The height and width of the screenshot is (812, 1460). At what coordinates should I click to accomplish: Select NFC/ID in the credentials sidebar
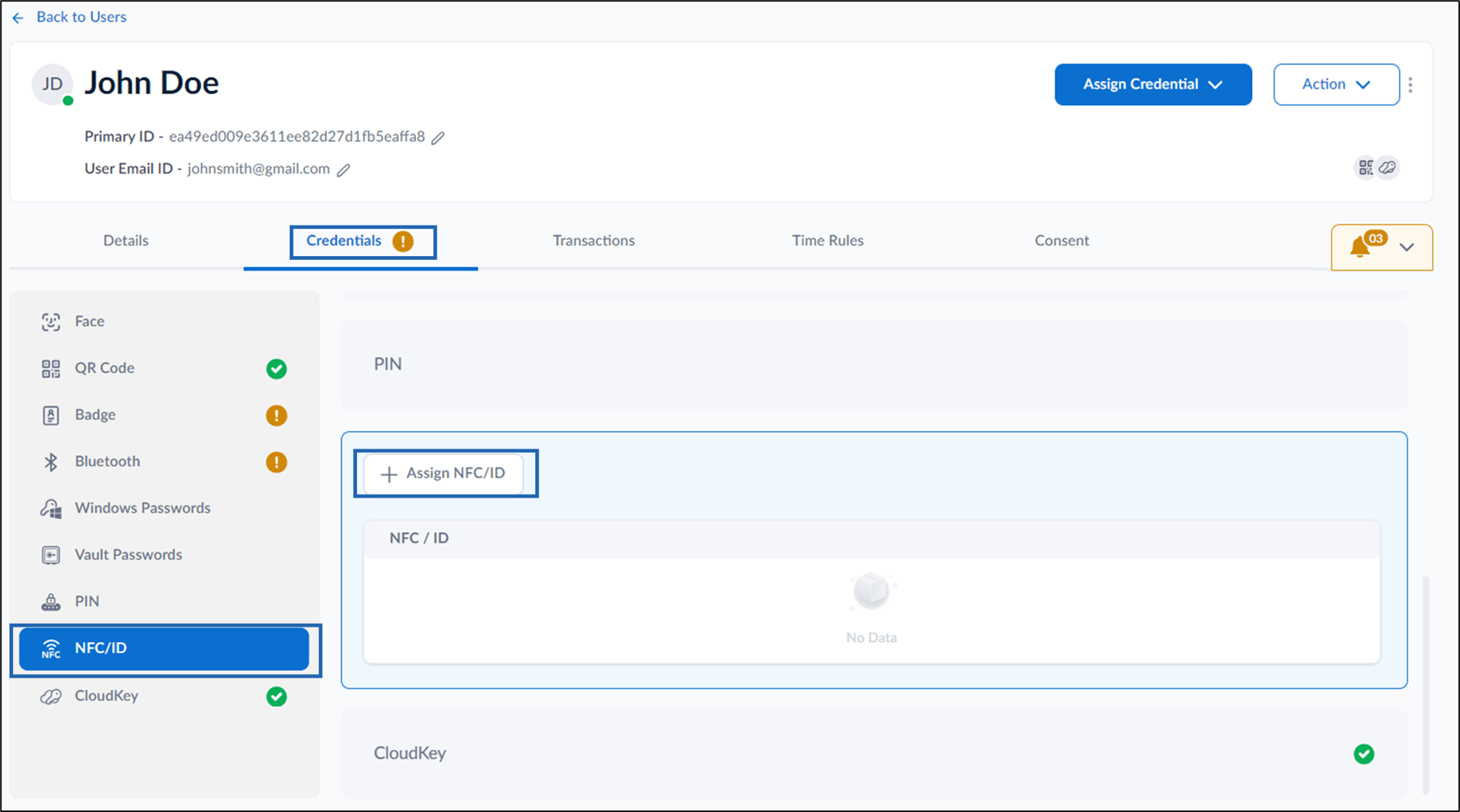click(164, 649)
